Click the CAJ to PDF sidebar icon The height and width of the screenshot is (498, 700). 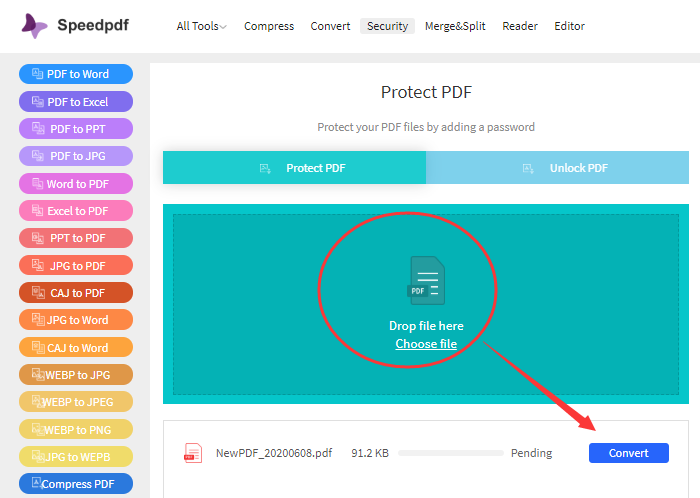38,293
